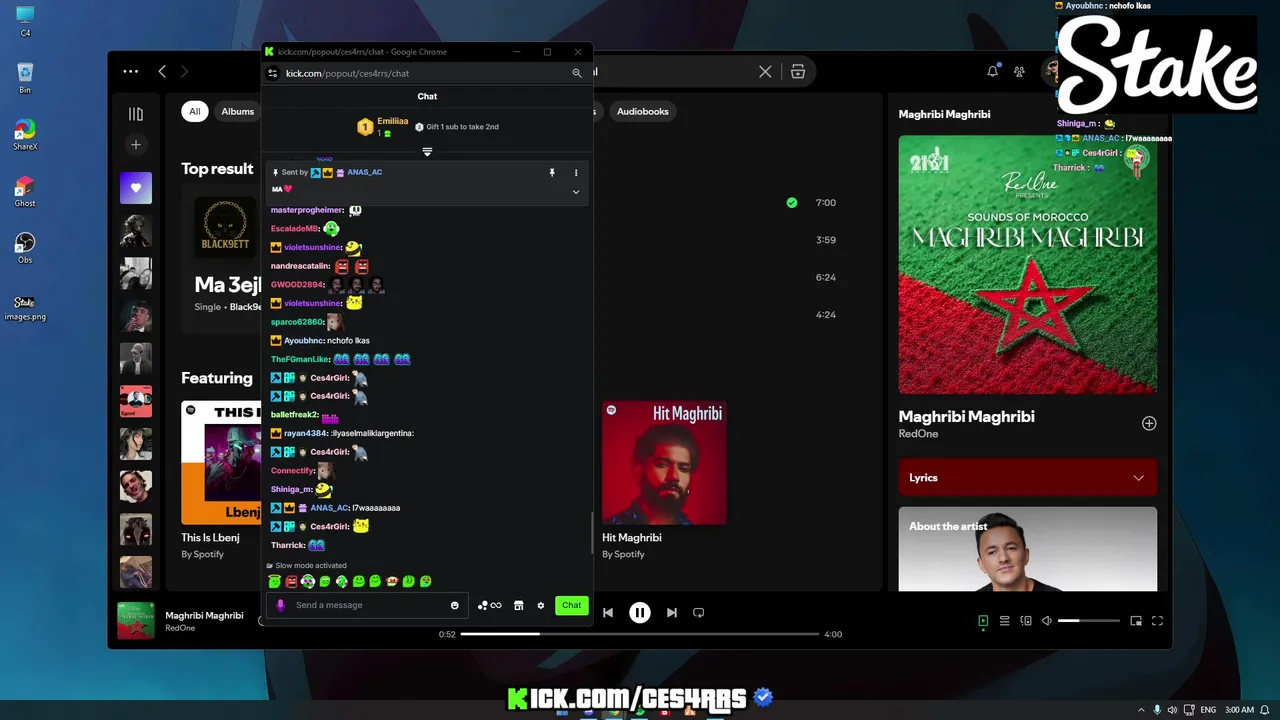
Task: Open ShareX desktop shortcut
Action: click(x=25, y=135)
